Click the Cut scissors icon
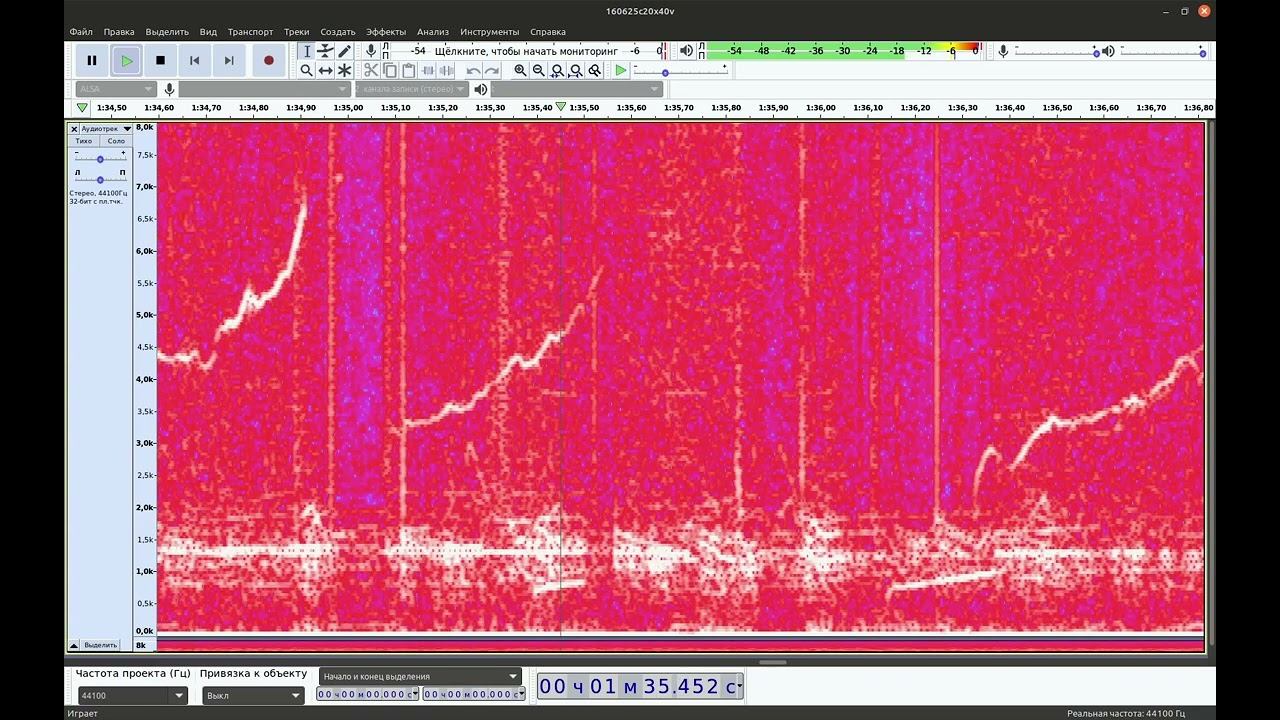 coord(371,70)
